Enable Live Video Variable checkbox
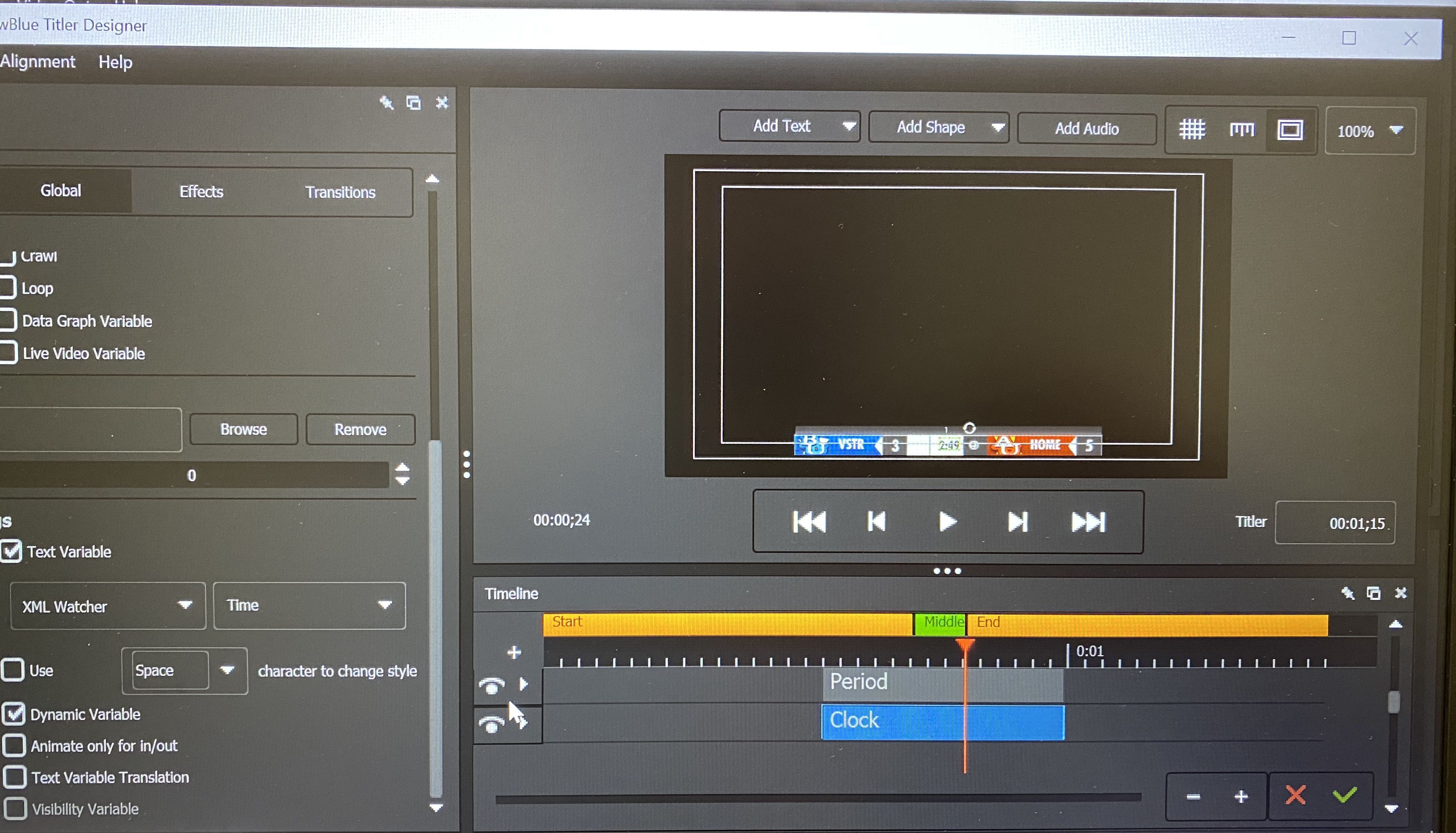The image size is (1456, 833). tap(8, 353)
